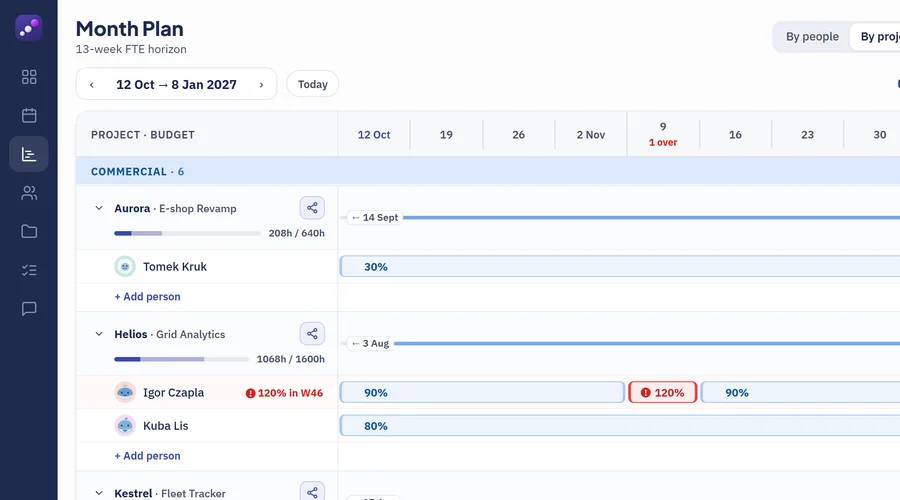Add person to Helios project

tap(148, 456)
